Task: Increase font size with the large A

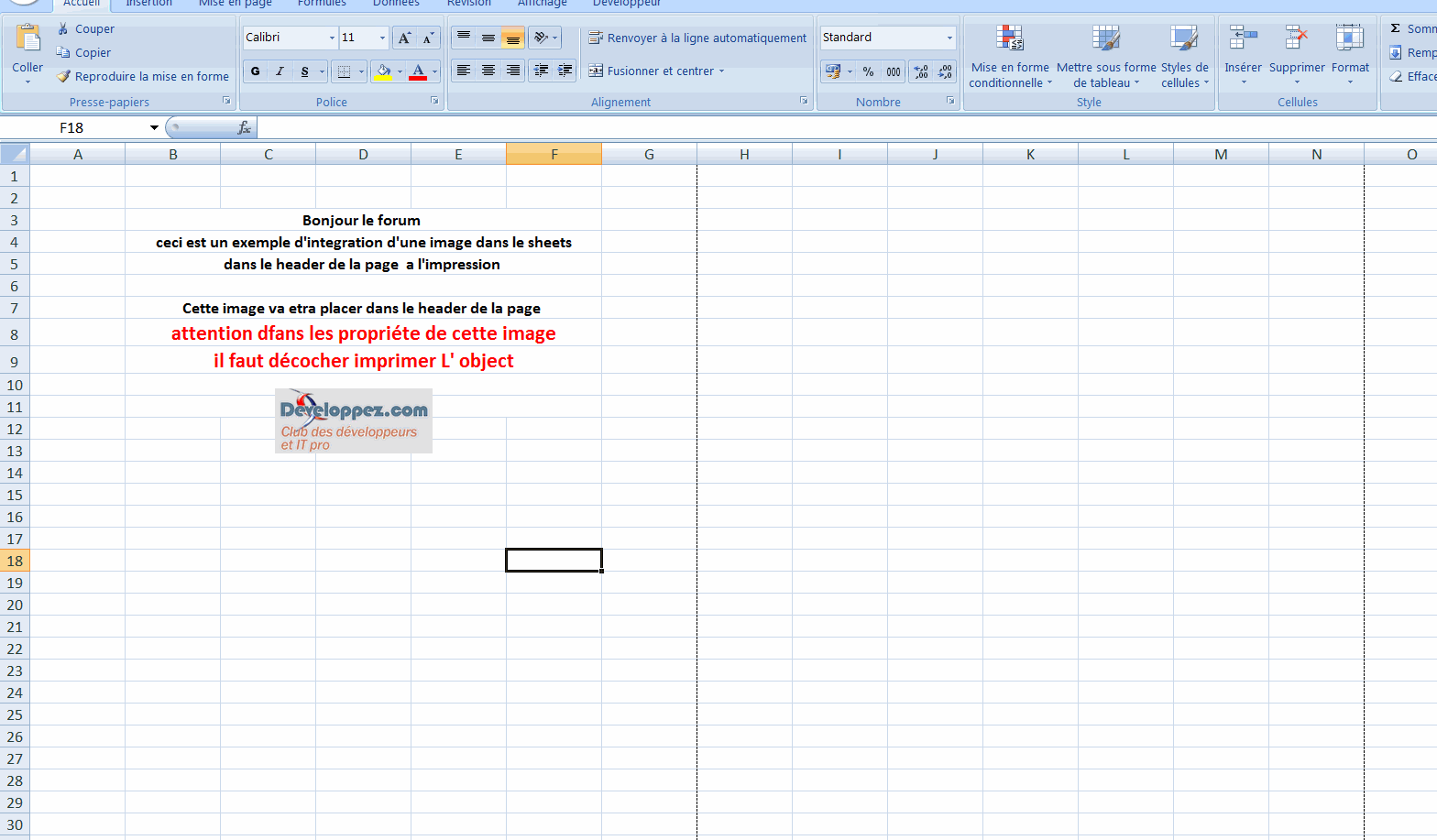Action: tap(404, 38)
